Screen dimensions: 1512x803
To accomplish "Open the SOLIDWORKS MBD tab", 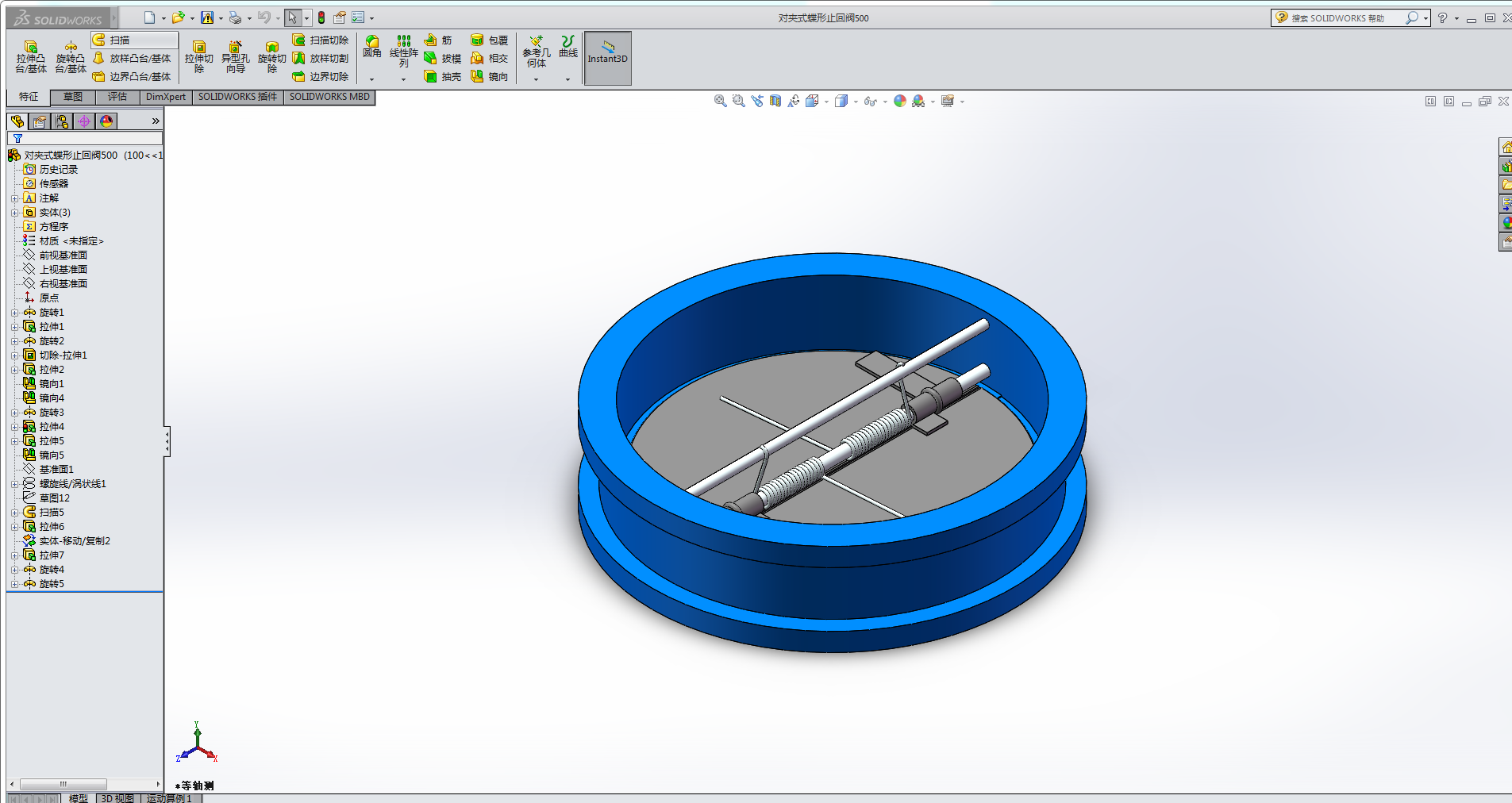I will (329, 97).
